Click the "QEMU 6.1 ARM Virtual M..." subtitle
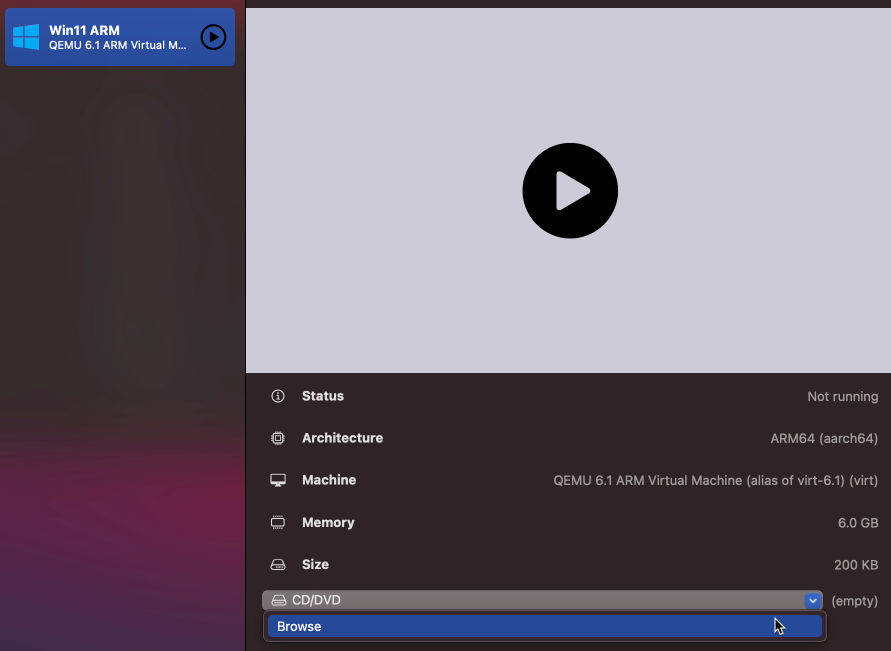 (x=118, y=45)
